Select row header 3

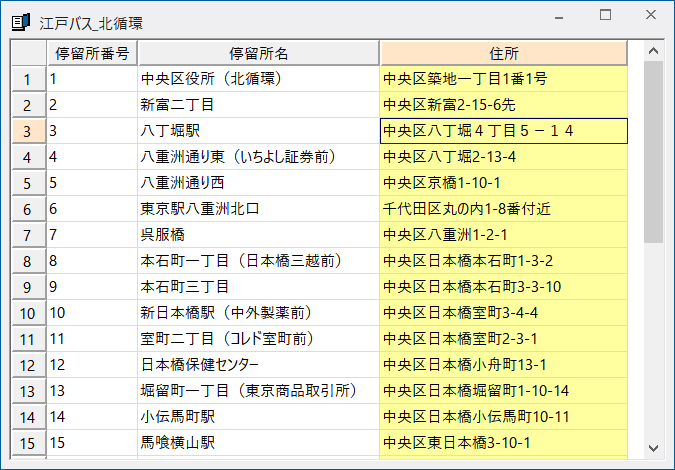(x=28, y=130)
